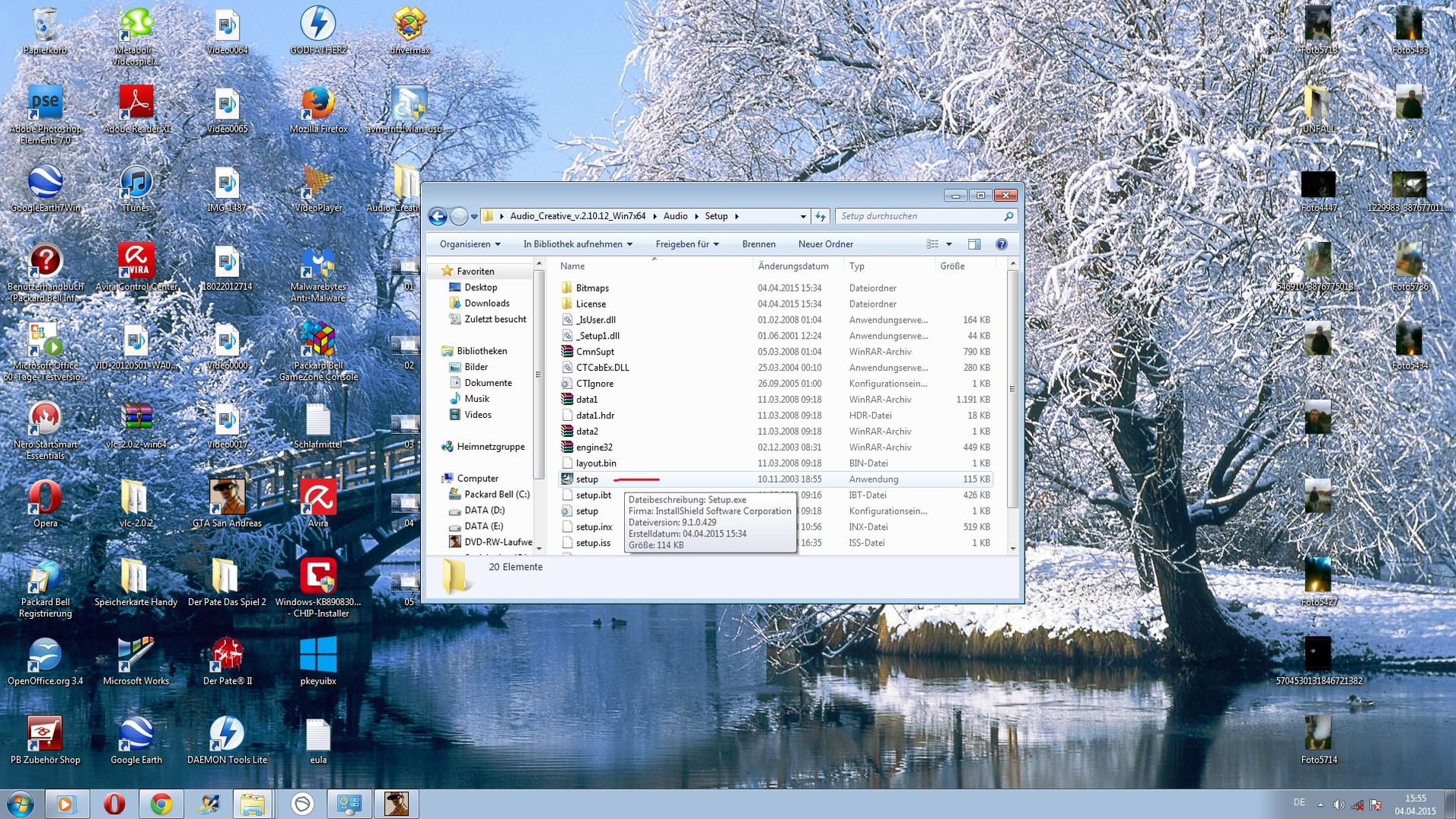This screenshot has height=819, width=1456.
Task: Toggle the preview pane icon in Explorer toolbar
Action: coord(974,244)
